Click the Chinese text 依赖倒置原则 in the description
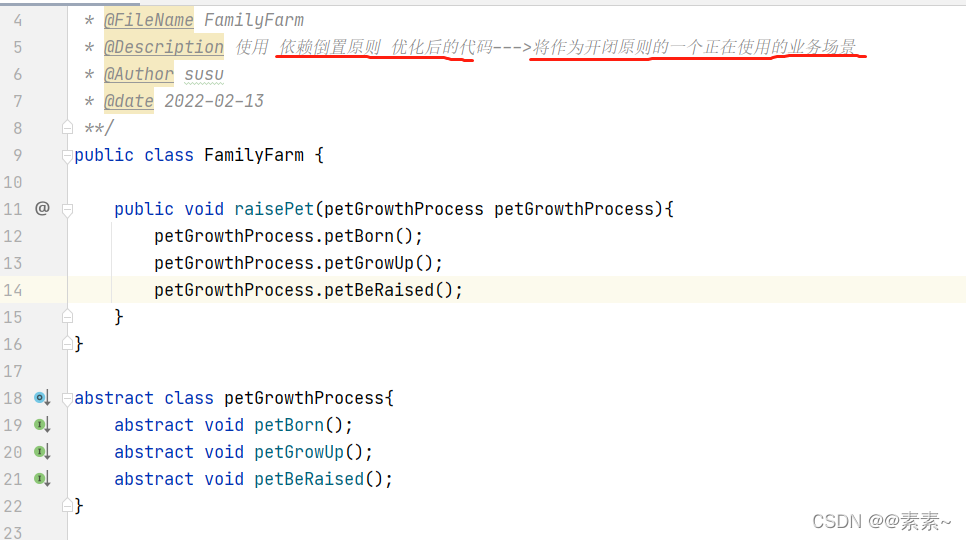The width and height of the screenshot is (966, 540). click(x=330, y=47)
